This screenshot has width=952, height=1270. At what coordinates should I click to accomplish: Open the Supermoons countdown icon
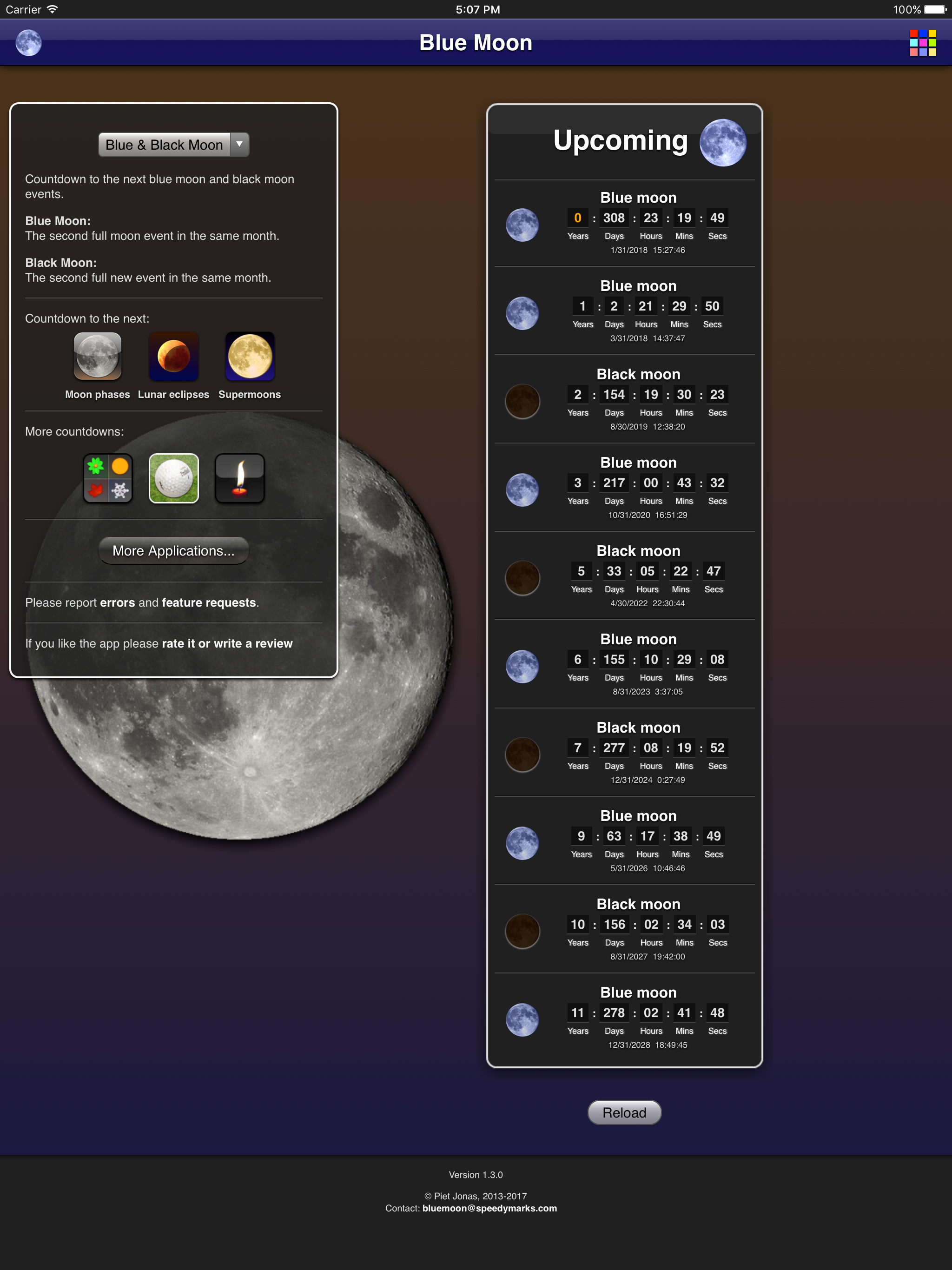[250, 357]
